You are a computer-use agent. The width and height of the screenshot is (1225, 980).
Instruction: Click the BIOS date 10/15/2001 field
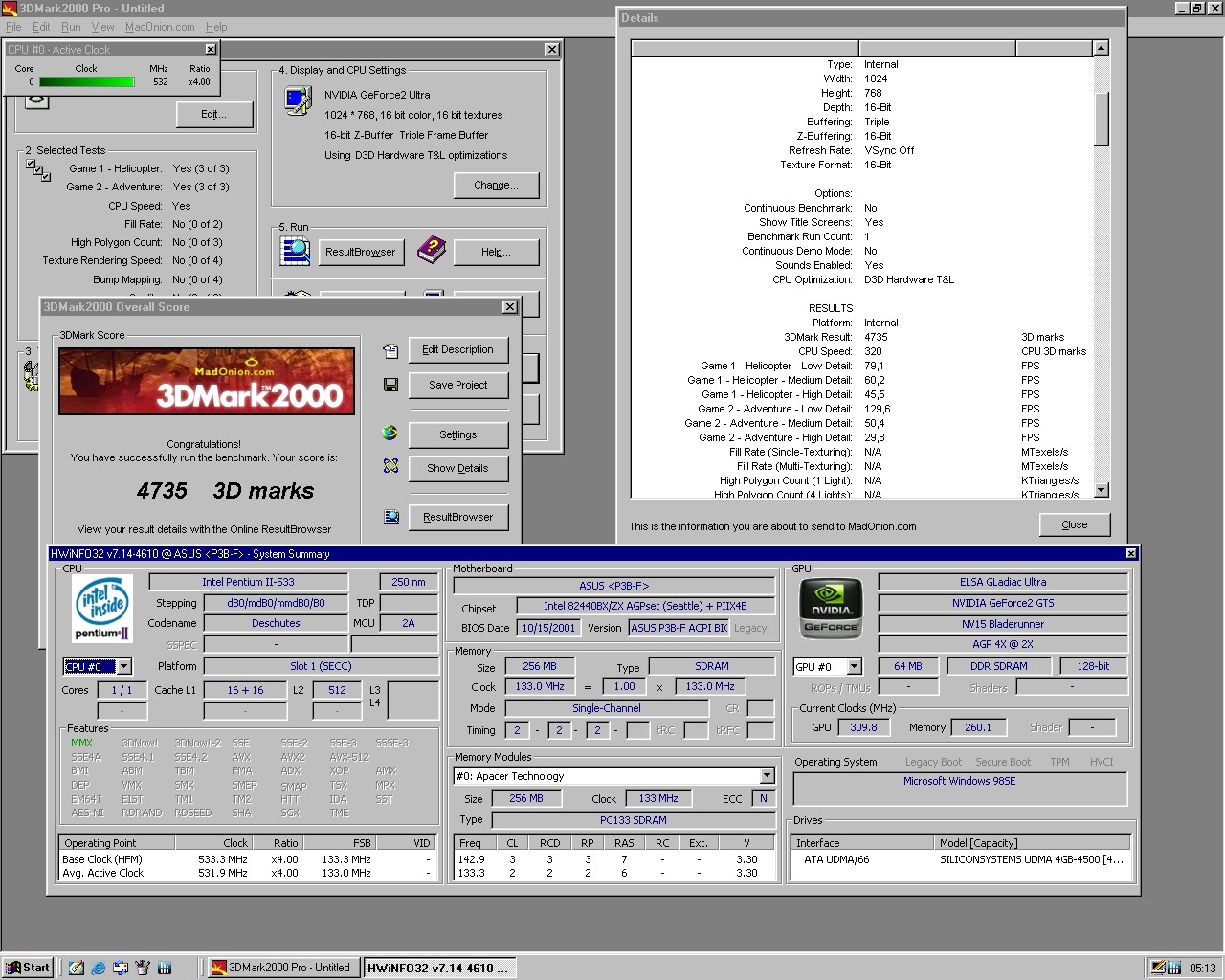point(548,628)
